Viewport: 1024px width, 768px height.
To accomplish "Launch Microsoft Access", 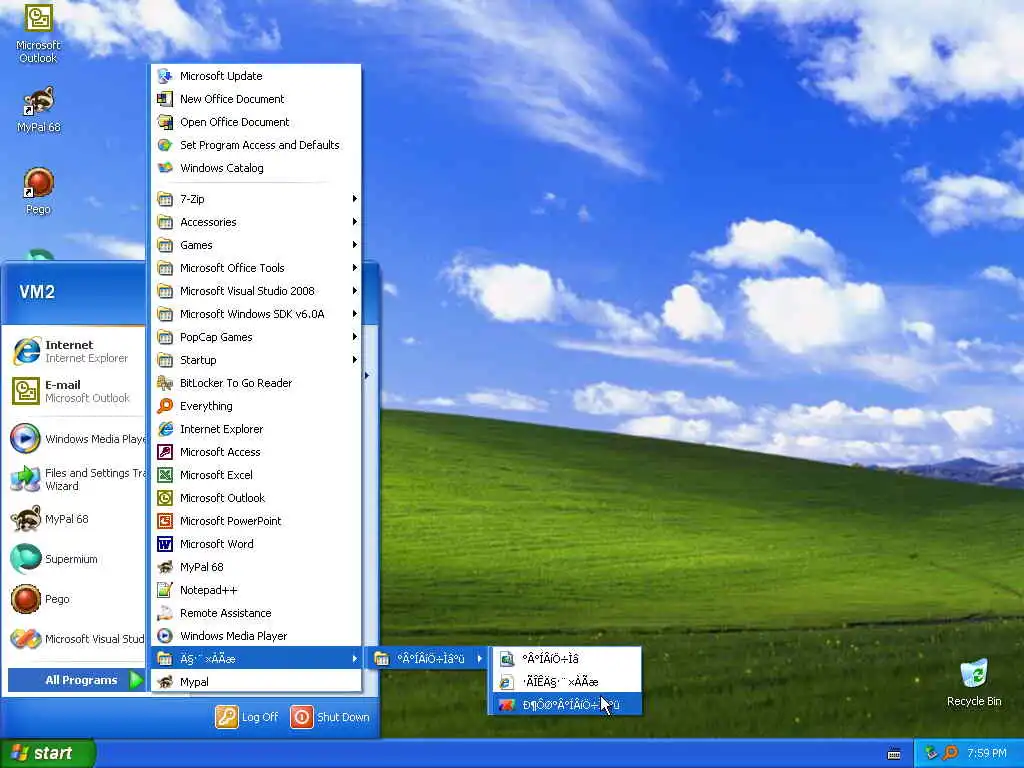I will (x=256, y=452).
